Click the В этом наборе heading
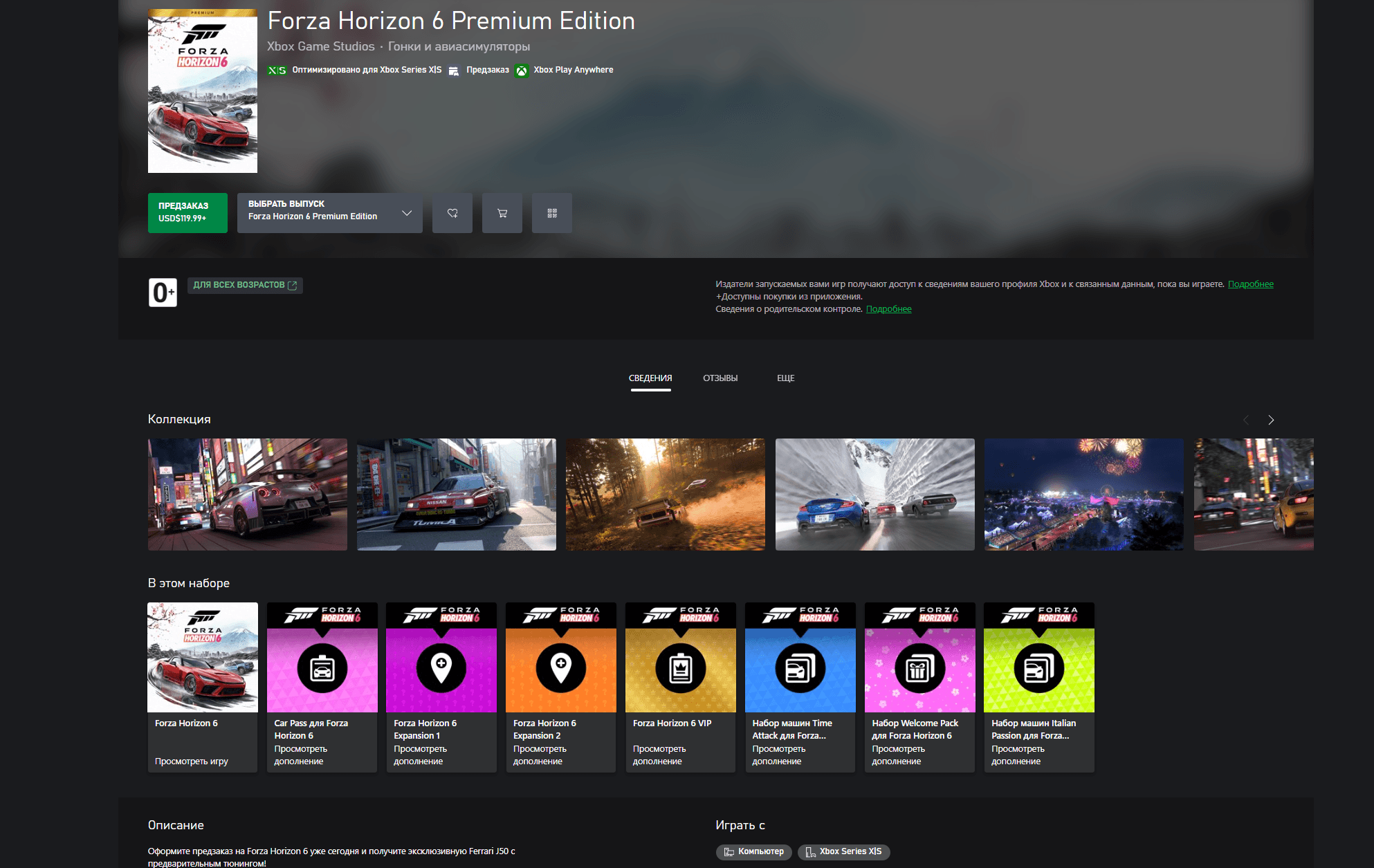 pos(189,583)
